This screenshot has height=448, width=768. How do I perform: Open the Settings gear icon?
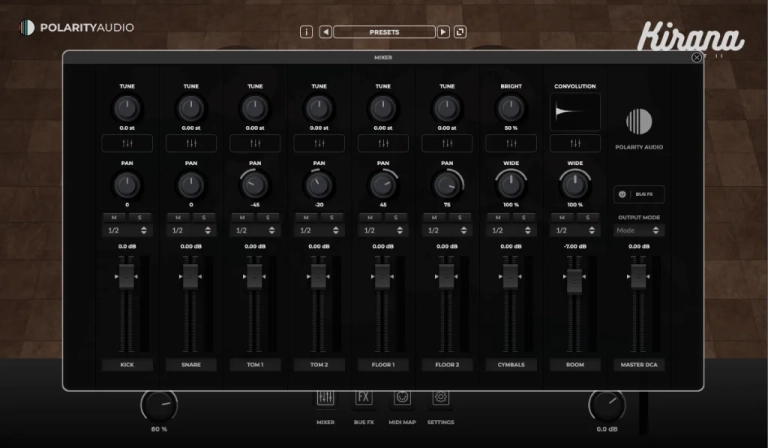440,397
